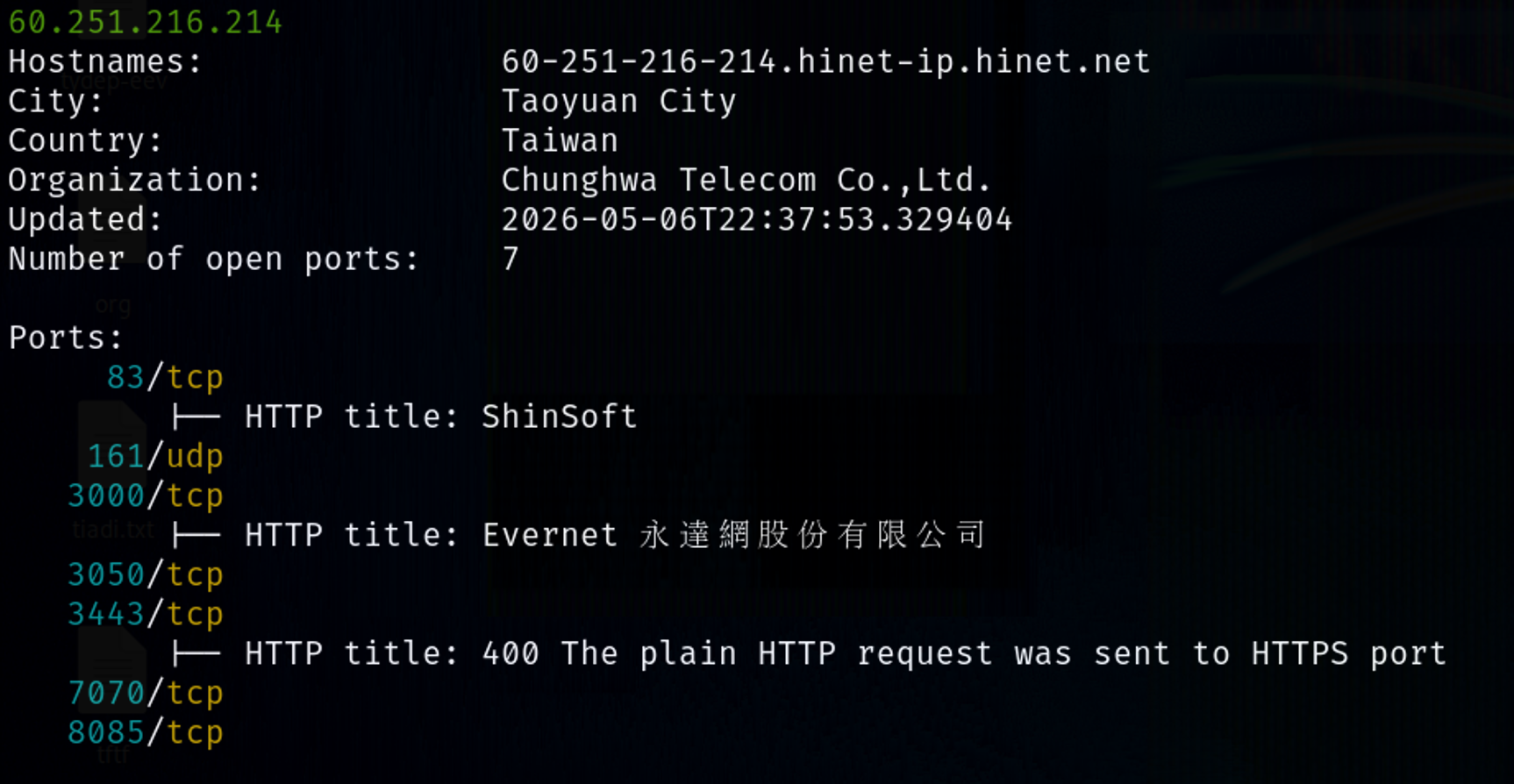Click the open ports count 7
Screen dimensions: 1514x784
[511, 259]
